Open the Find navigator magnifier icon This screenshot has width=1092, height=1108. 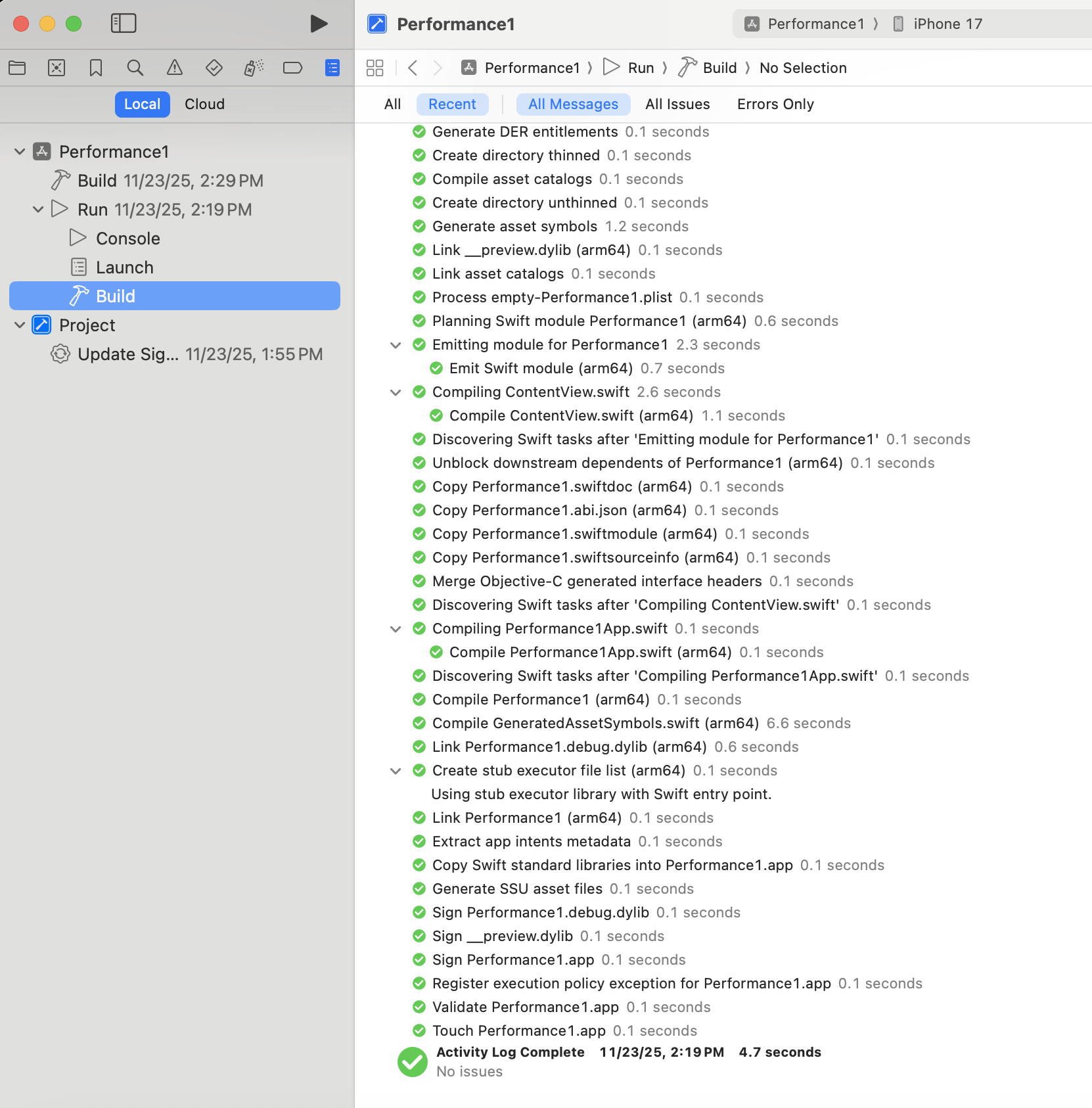coord(135,68)
